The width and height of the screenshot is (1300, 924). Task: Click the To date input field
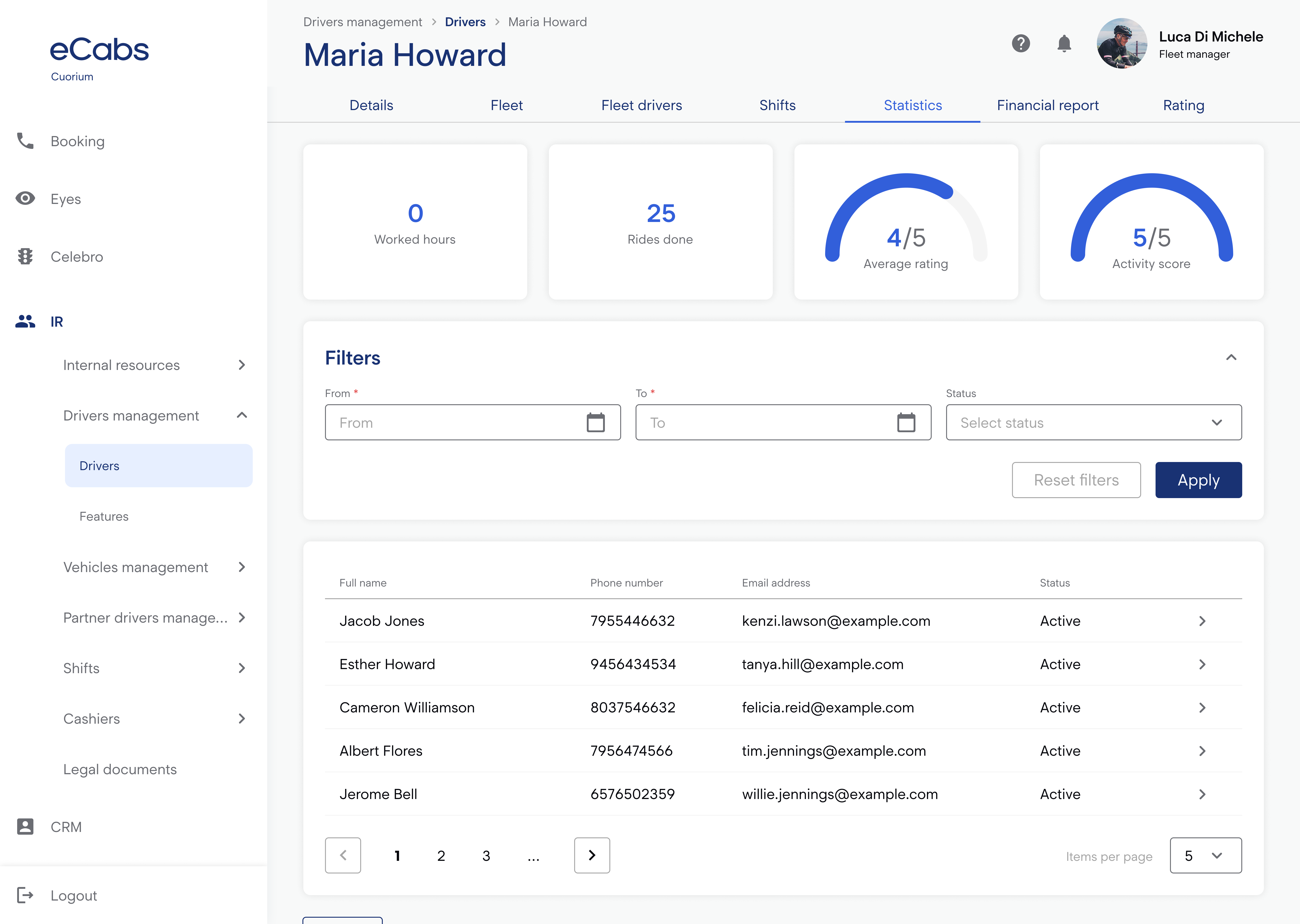783,422
